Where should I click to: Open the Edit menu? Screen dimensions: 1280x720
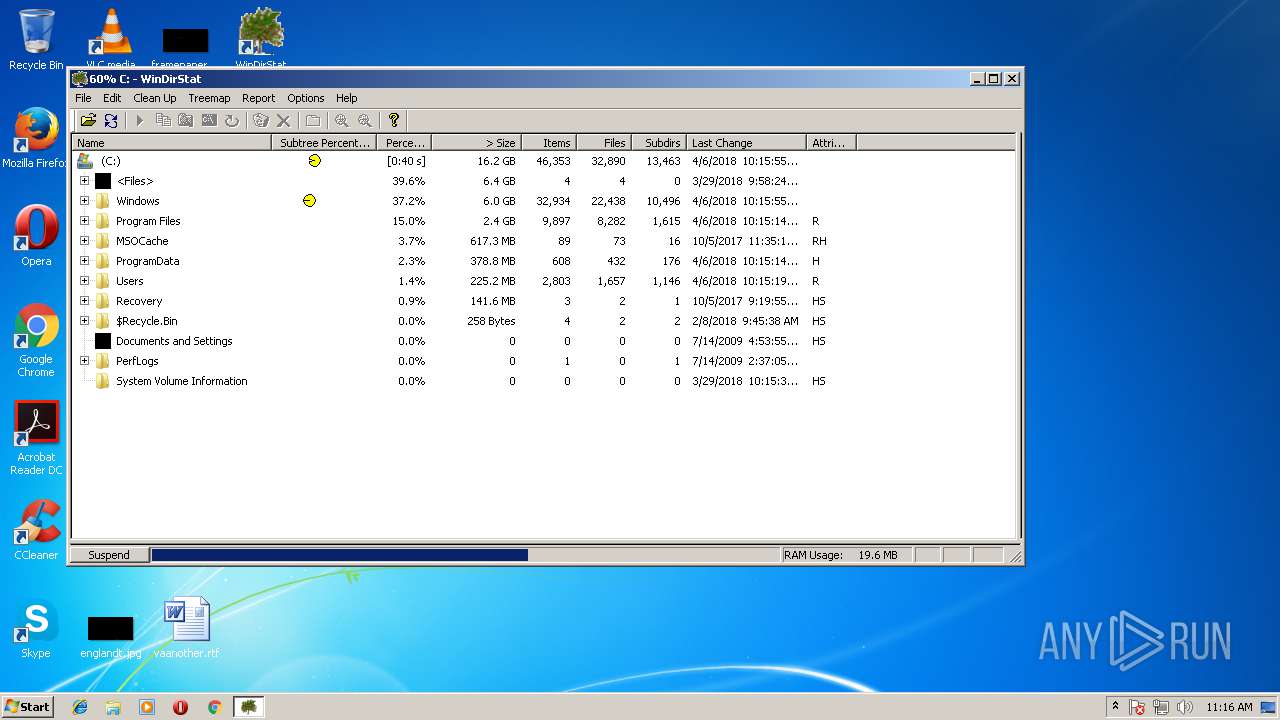[x=112, y=98]
